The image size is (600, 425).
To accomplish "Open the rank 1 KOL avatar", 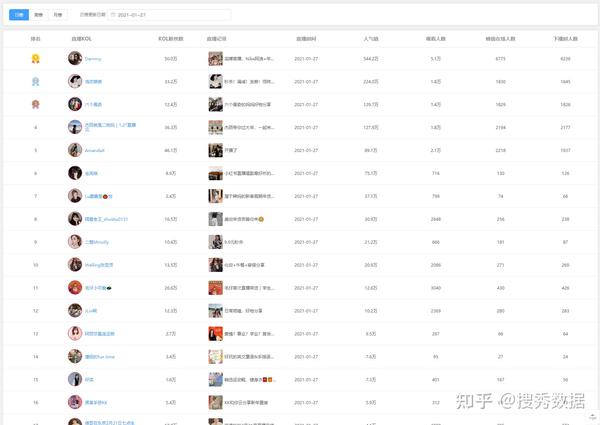I will (75, 58).
